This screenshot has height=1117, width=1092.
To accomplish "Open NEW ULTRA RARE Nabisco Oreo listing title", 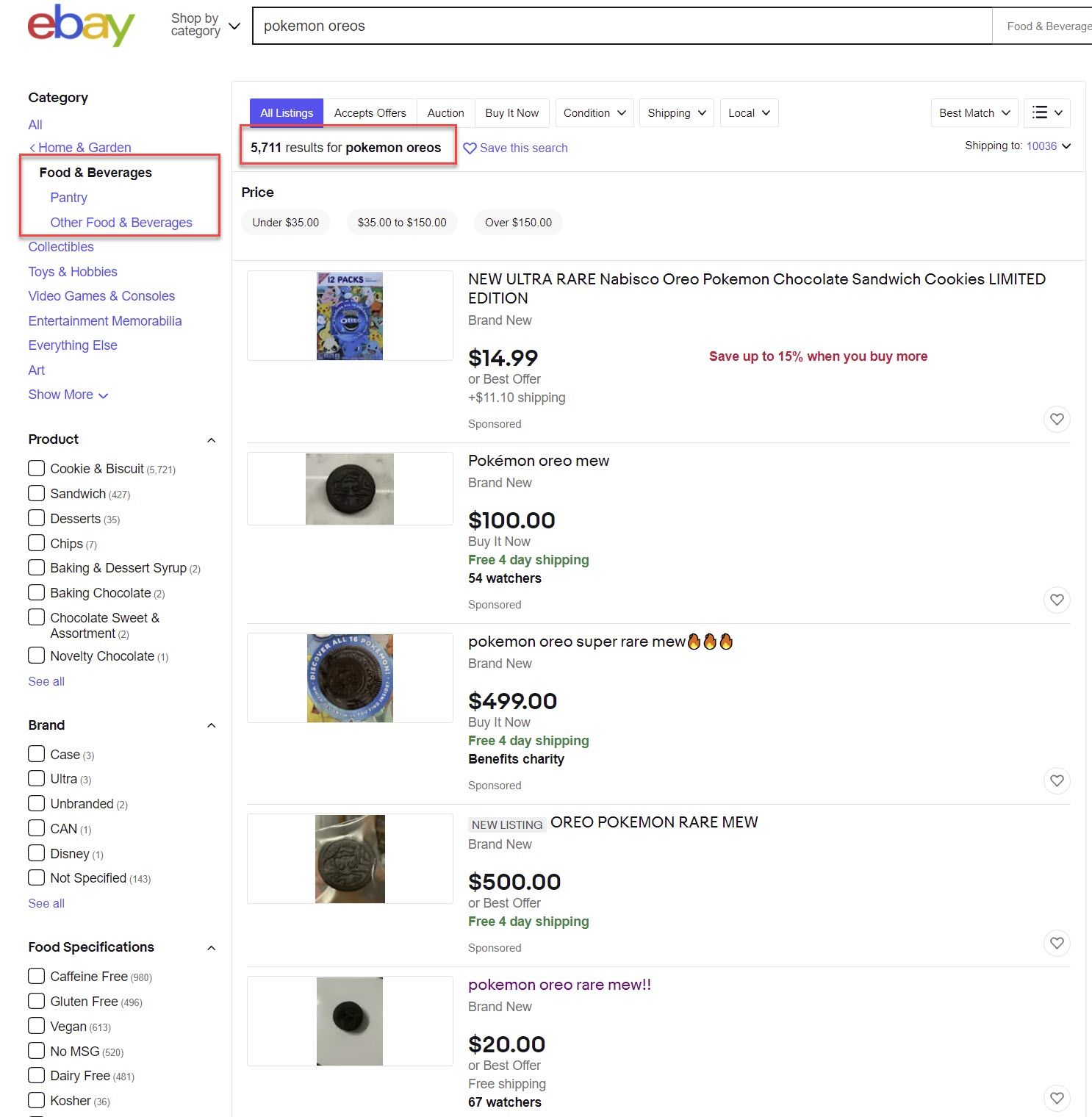I will coord(757,288).
